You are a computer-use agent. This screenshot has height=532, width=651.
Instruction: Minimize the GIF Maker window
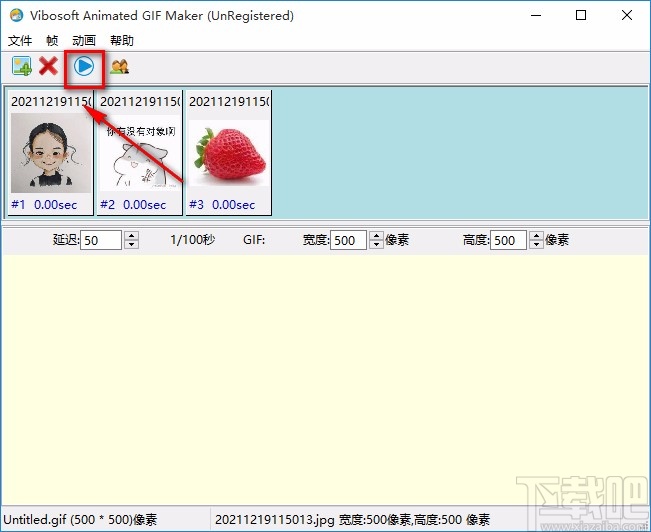click(x=536, y=15)
